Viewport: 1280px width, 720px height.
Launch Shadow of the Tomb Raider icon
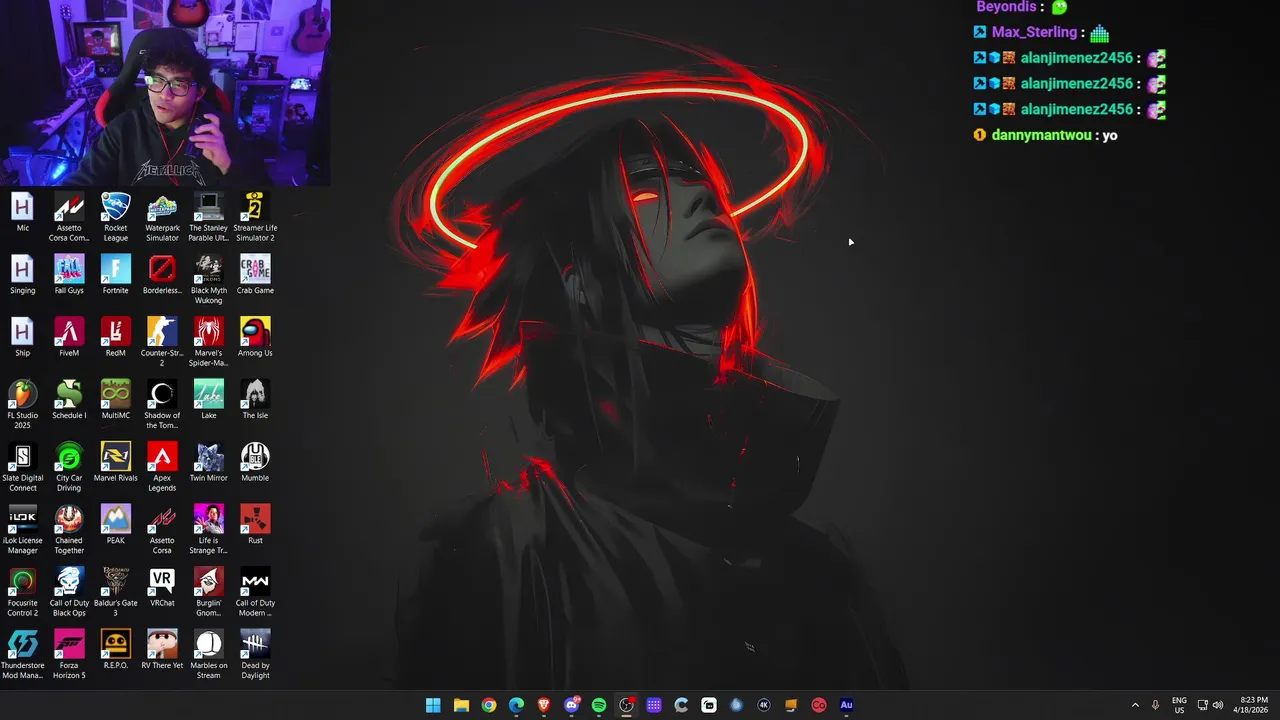tap(162, 405)
